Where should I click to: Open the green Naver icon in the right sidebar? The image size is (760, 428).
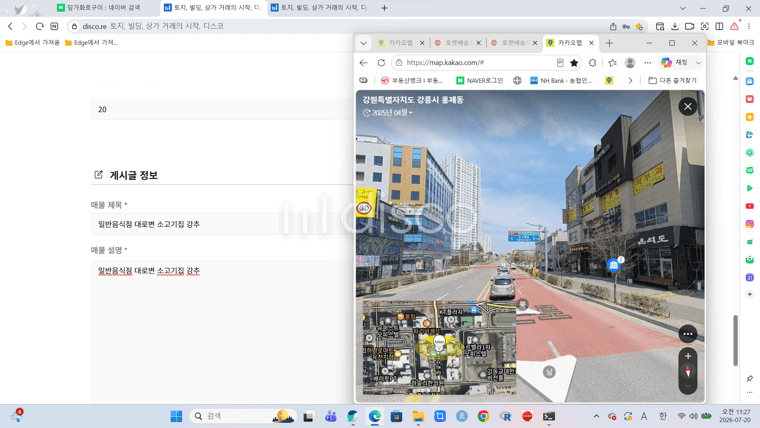point(750,61)
